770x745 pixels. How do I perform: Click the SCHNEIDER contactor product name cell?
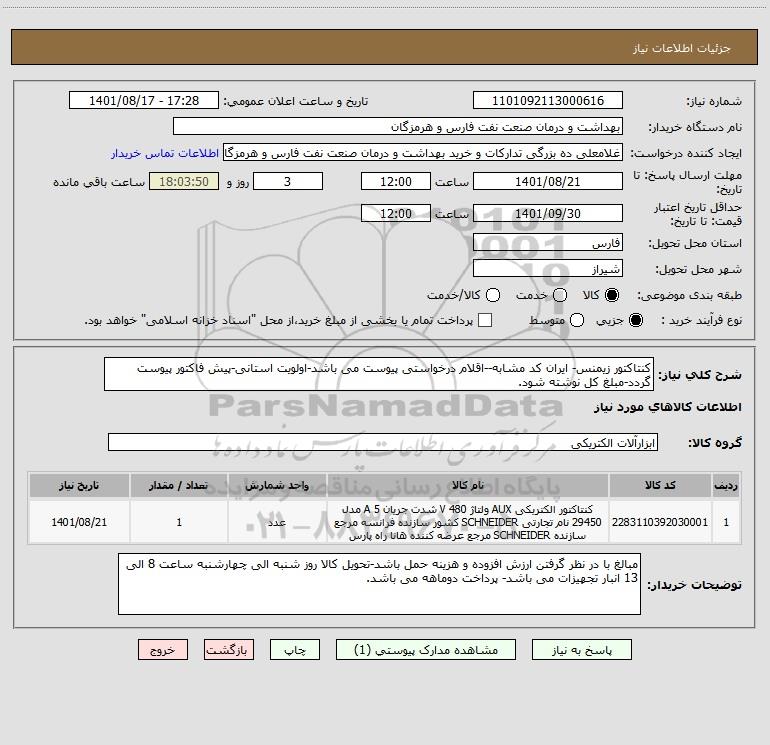pos(468,522)
